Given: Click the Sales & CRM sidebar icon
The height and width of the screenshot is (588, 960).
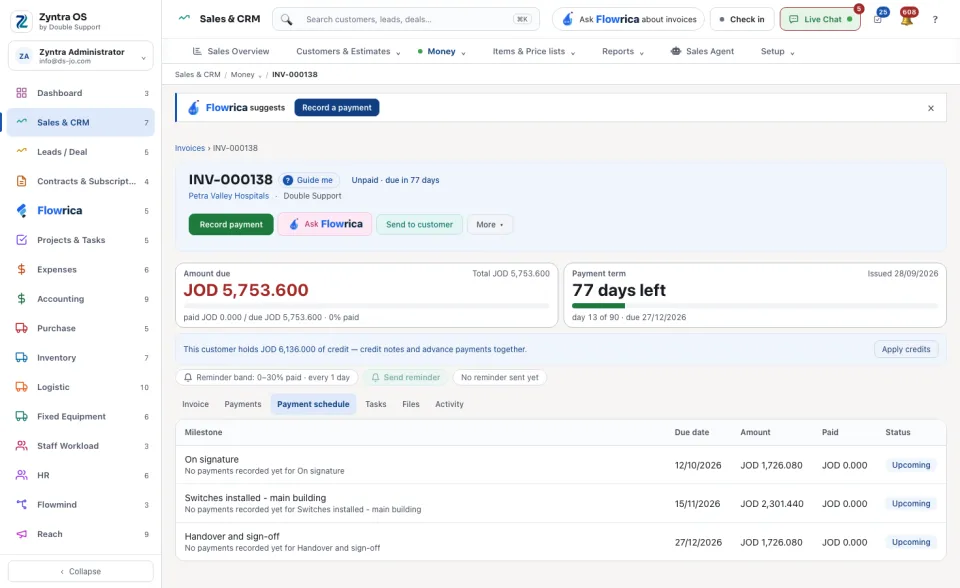Looking at the screenshot, I should [x=21, y=122].
